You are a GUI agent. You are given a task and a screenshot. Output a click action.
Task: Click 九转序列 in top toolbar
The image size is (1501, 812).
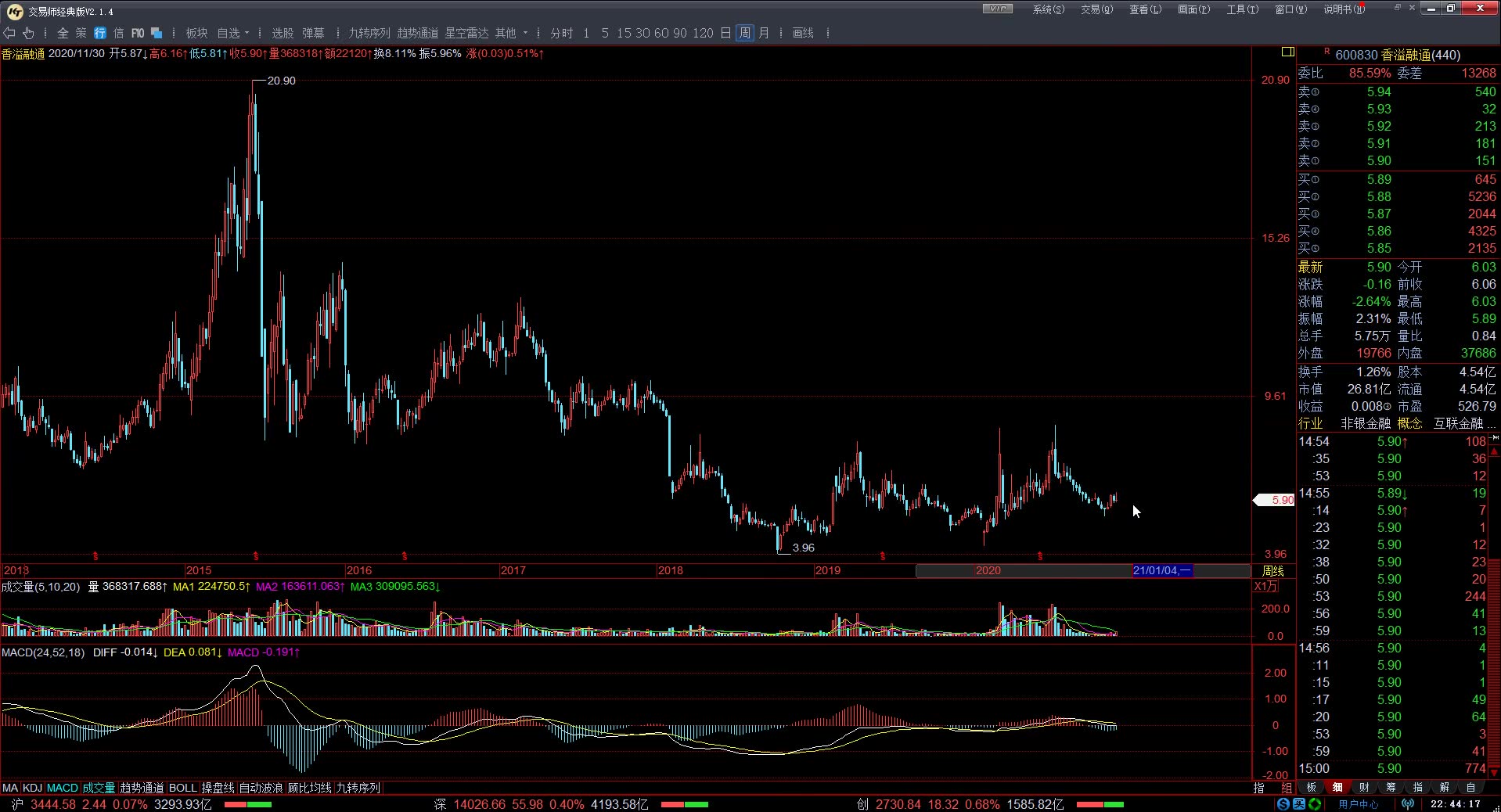point(369,33)
